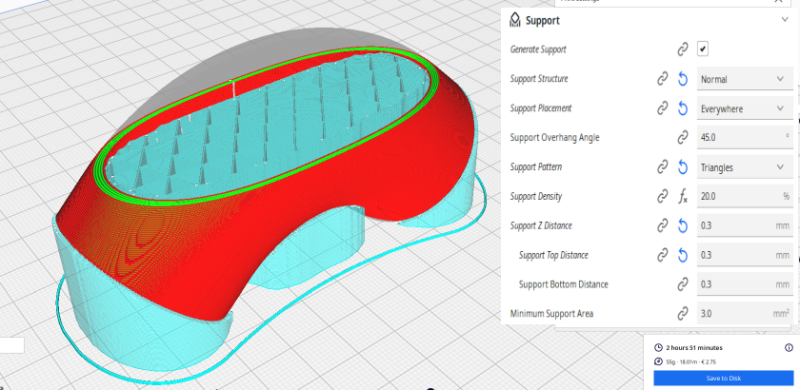Click the clock print-time icon
800x390 pixels.
click(658, 348)
